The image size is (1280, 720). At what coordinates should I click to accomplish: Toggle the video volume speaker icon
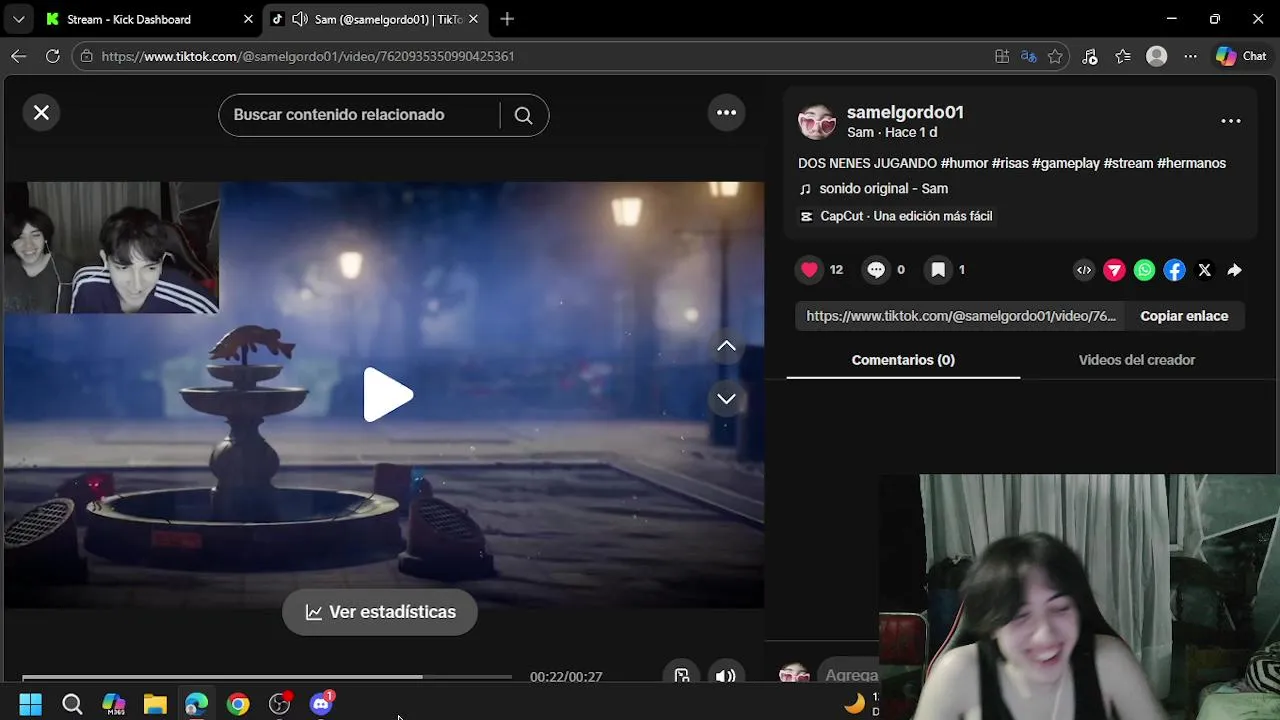point(726,676)
